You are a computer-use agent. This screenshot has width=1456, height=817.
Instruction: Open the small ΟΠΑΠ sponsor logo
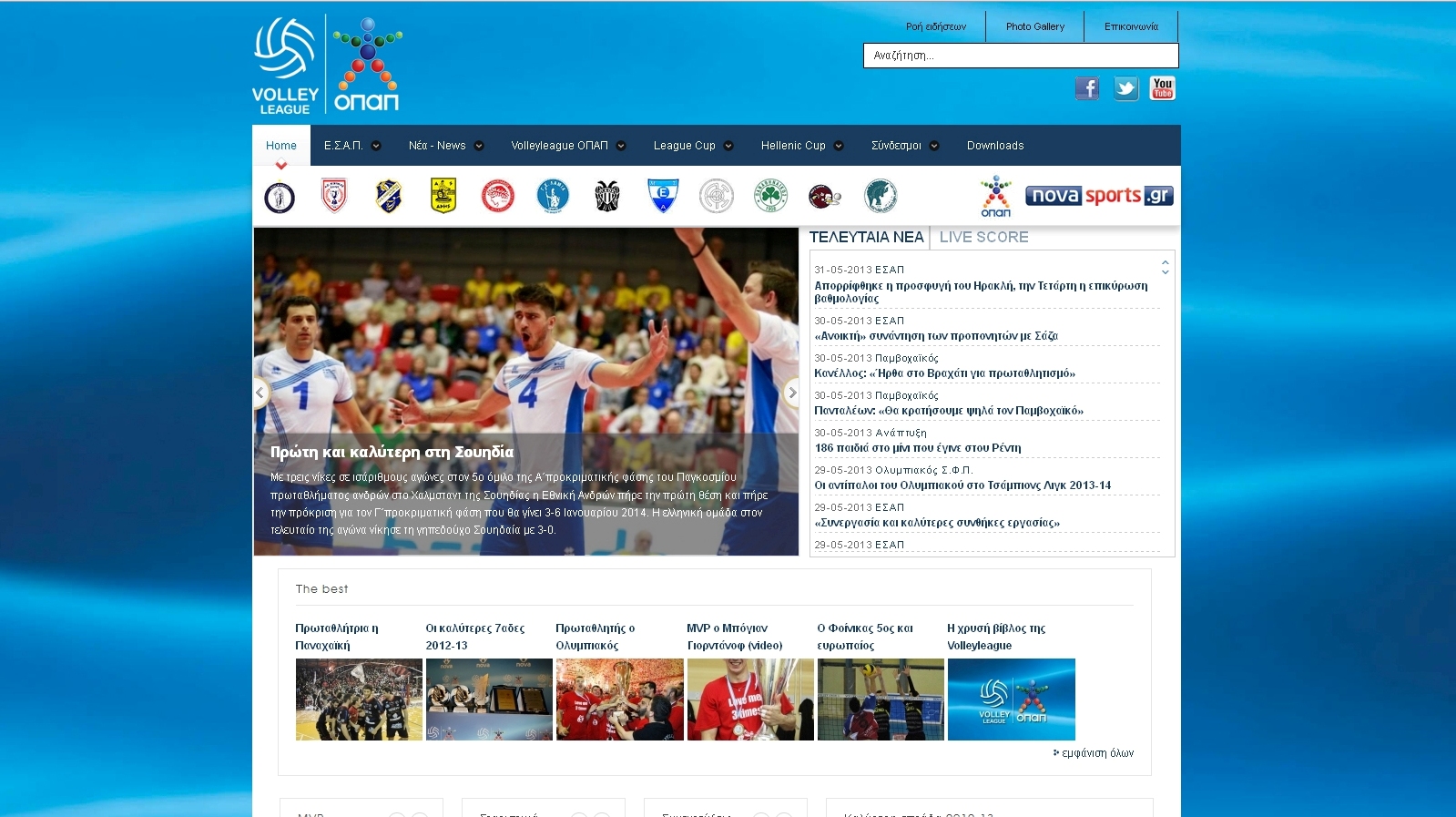pyautogui.click(x=996, y=197)
